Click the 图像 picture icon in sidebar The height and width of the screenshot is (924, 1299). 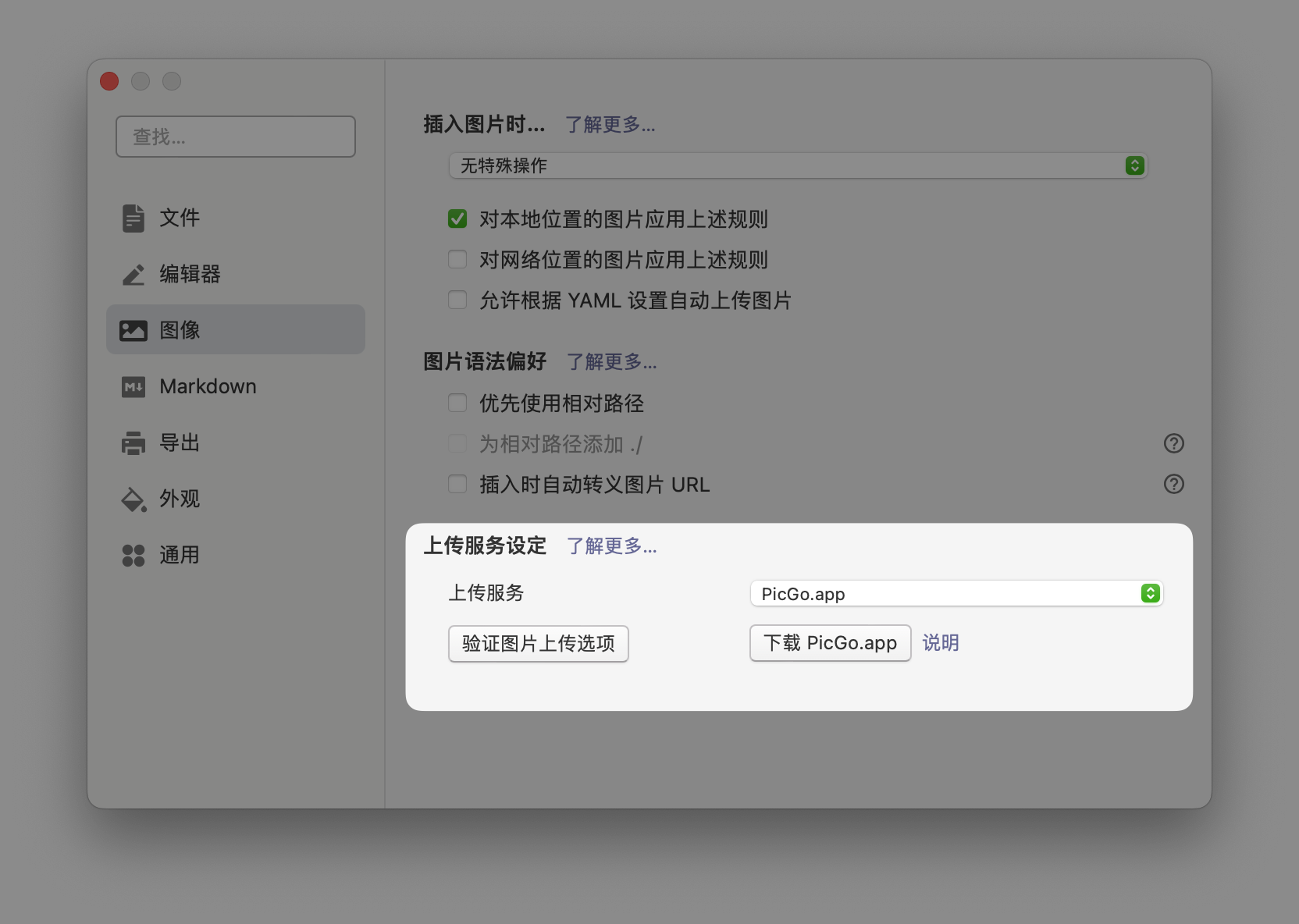point(133,329)
